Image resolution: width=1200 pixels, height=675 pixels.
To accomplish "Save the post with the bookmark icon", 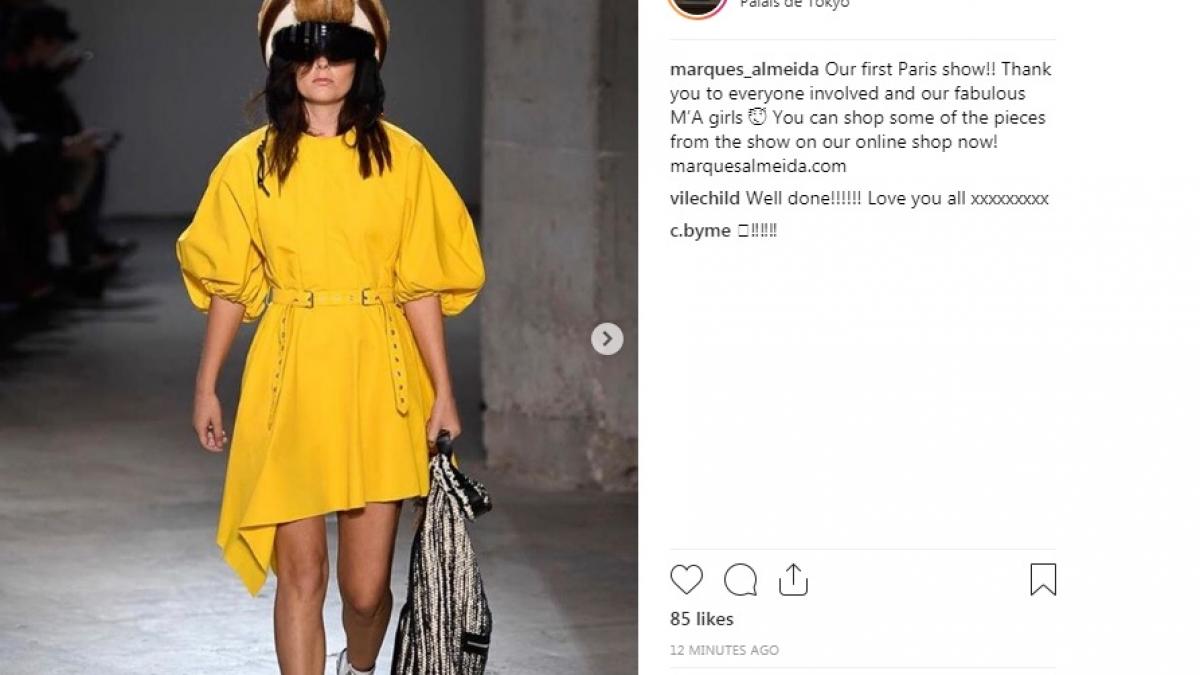I will pyautogui.click(x=1043, y=579).
